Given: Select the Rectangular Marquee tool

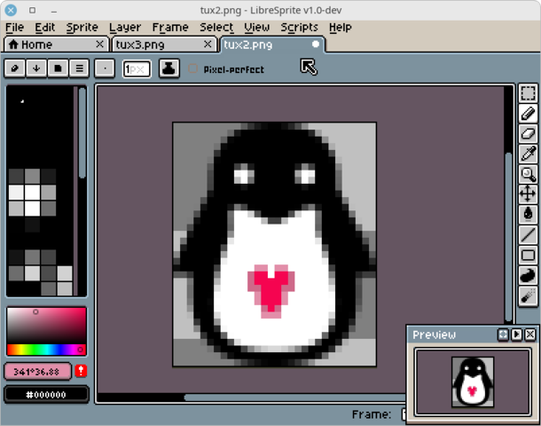Looking at the screenshot, I should tap(528, 93).
